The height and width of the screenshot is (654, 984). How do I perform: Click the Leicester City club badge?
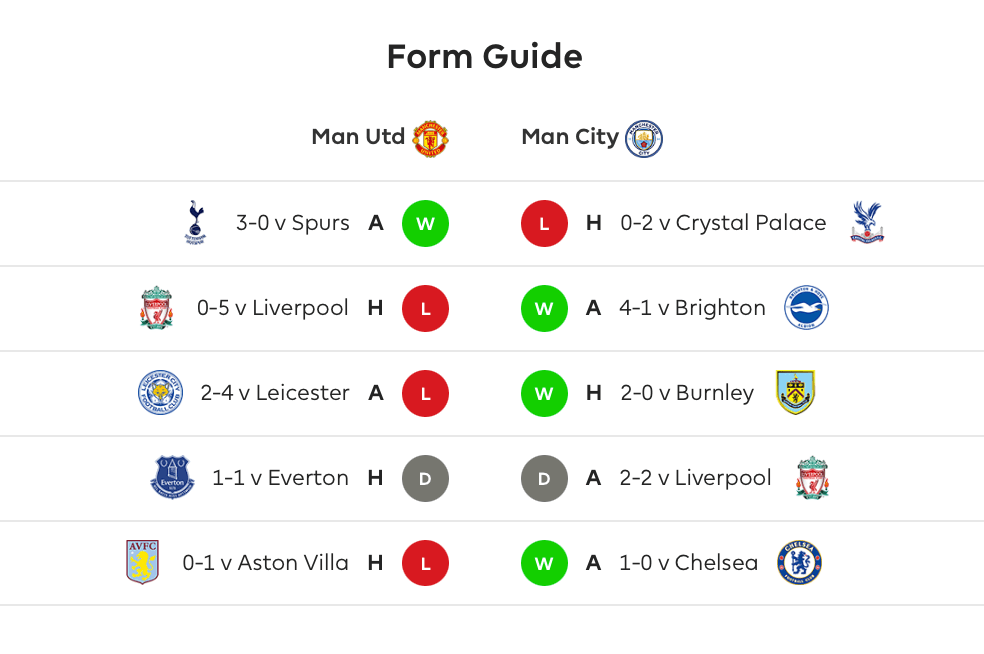(160, 393)
